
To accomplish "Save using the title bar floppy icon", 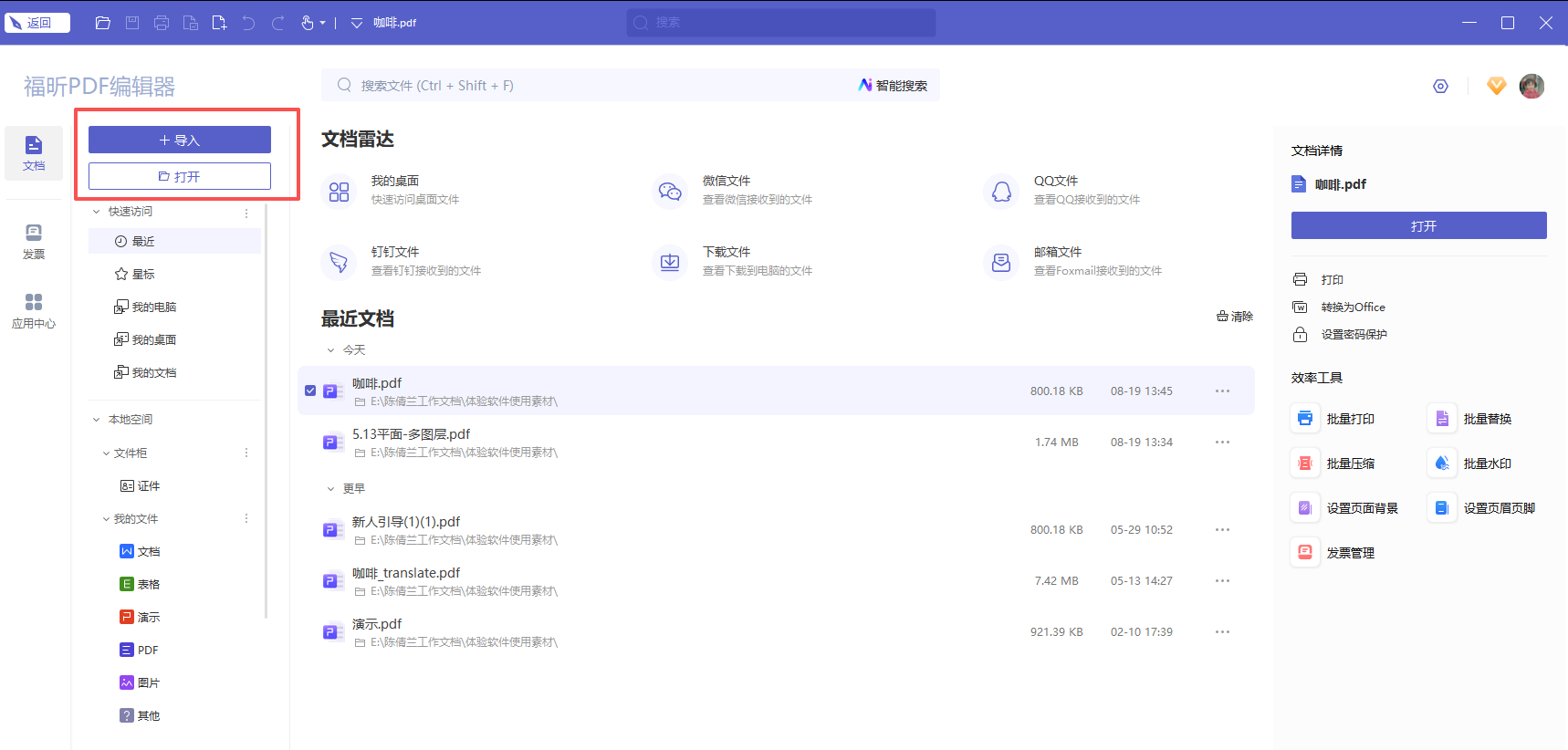I will [132, 23].
